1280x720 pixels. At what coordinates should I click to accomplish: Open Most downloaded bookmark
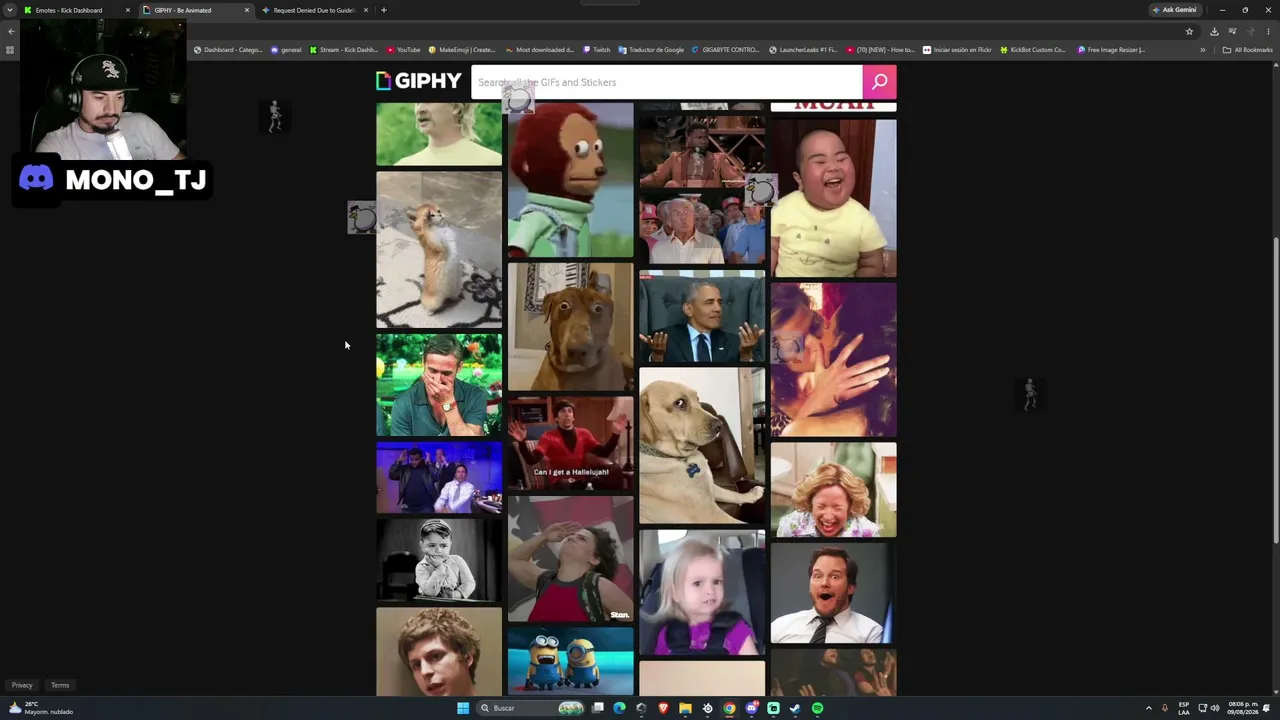(x=540, y=50)
